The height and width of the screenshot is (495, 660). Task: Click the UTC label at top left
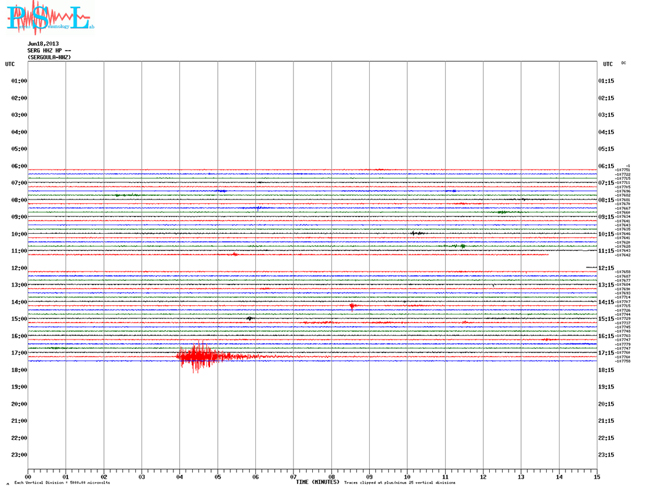point(10,64)
